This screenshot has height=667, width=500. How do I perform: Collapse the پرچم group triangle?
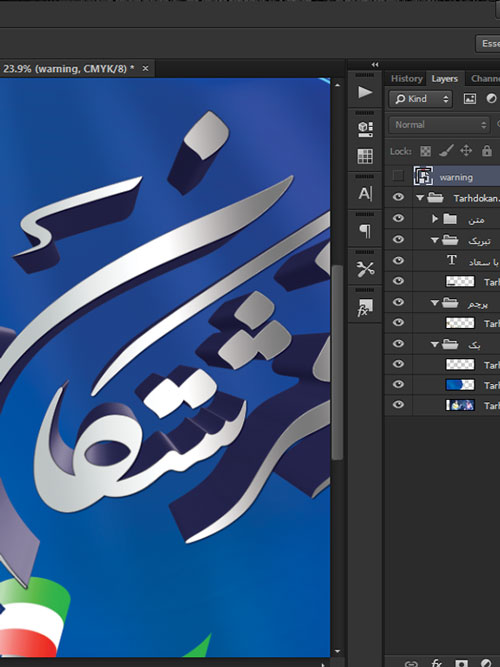tap(434, 303)
